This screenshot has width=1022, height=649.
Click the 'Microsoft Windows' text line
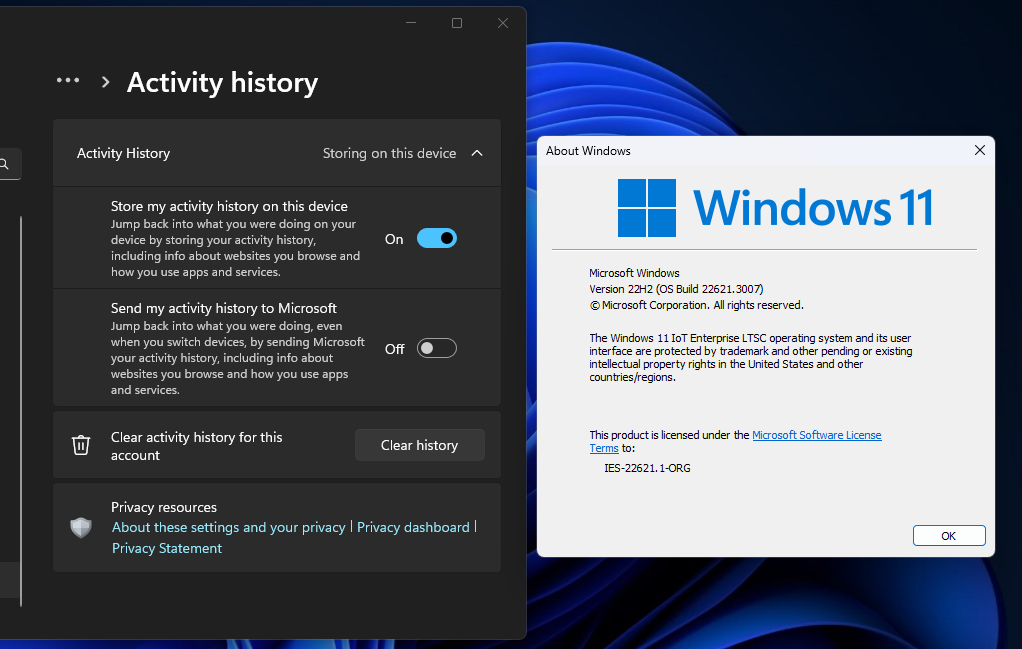(634, 273)
